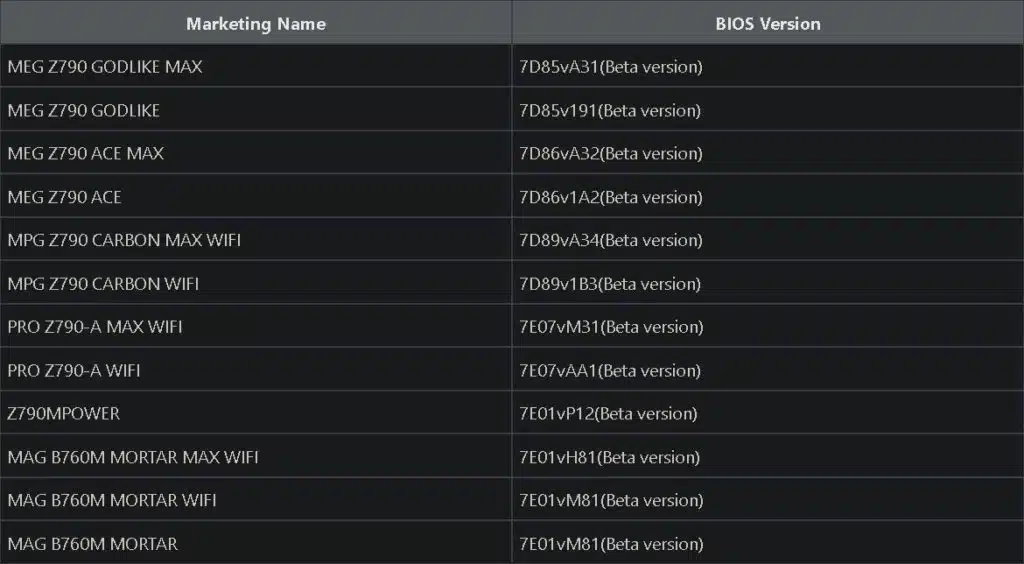Select the Z790MPOWER board name
The width and height of the screenshot is (1024, 564).
point(63,414)
